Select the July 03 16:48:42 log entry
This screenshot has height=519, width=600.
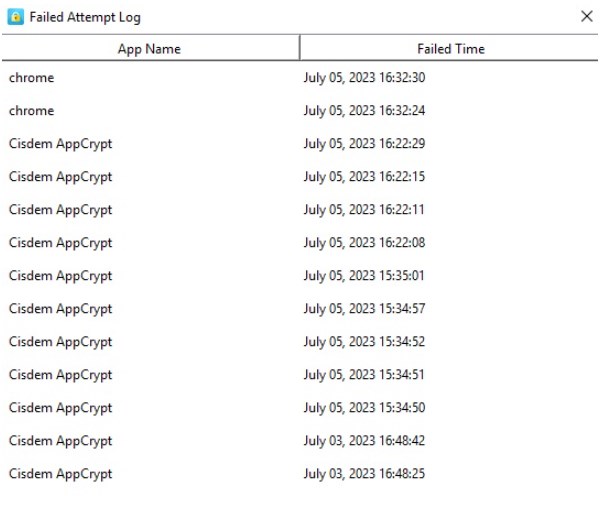300,441
